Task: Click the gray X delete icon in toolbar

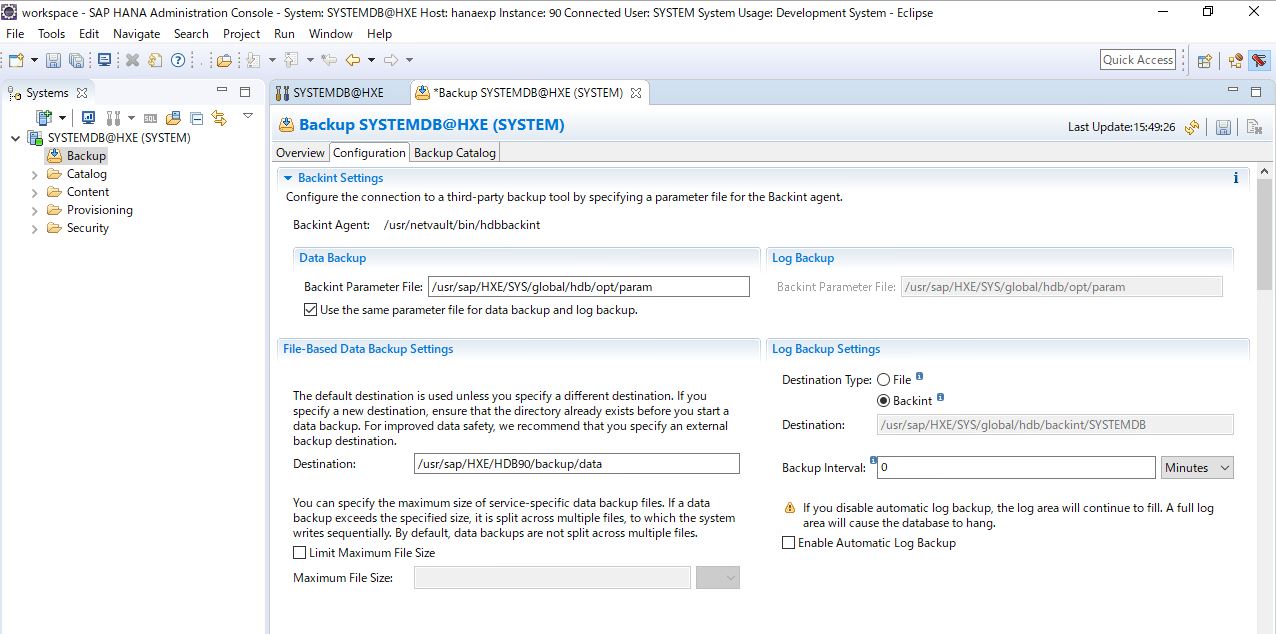Action: pos(132,60)
